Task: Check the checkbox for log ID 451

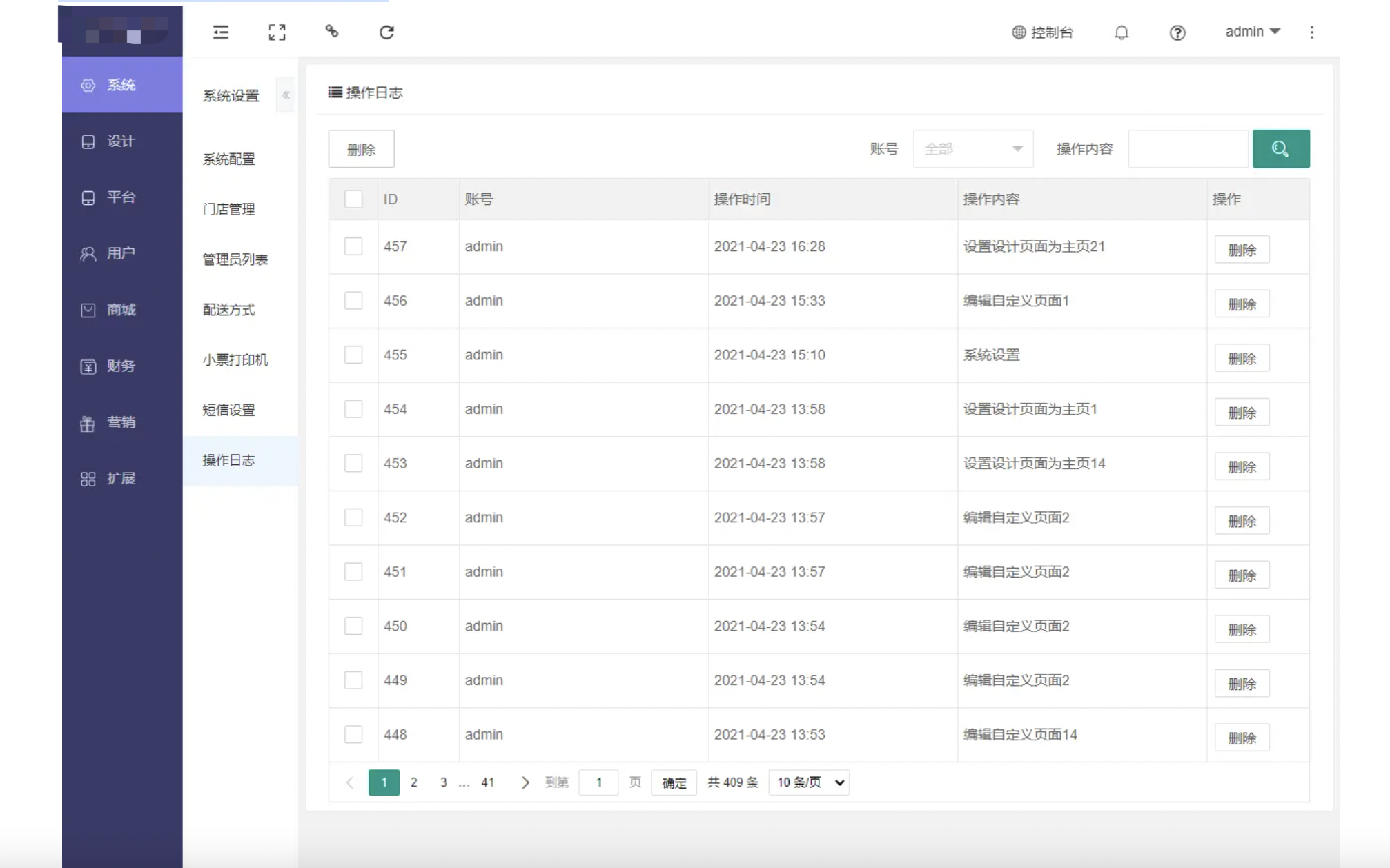Action: click(x=353, y=572)
